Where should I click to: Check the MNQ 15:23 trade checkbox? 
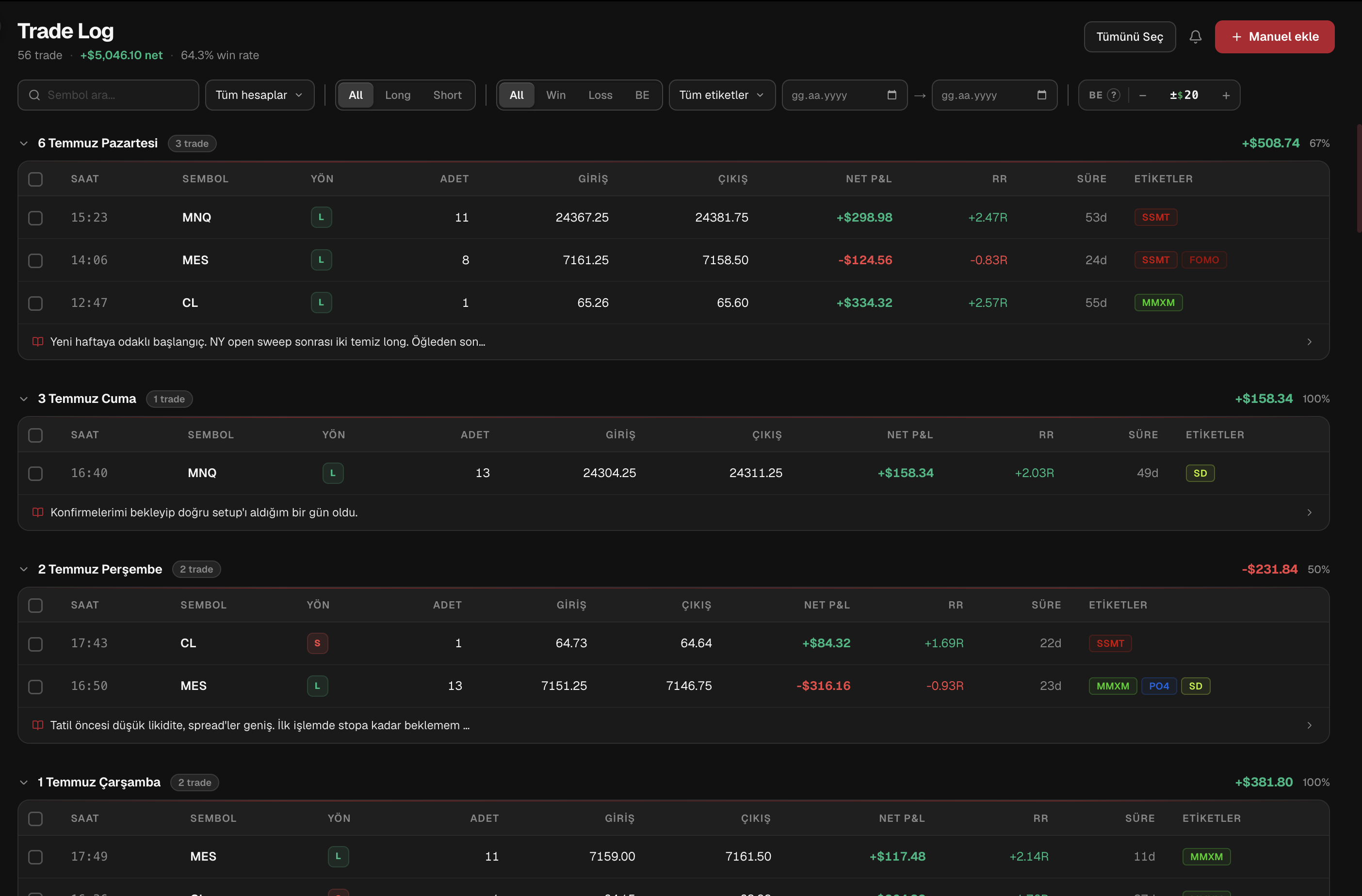coord(35,218)
